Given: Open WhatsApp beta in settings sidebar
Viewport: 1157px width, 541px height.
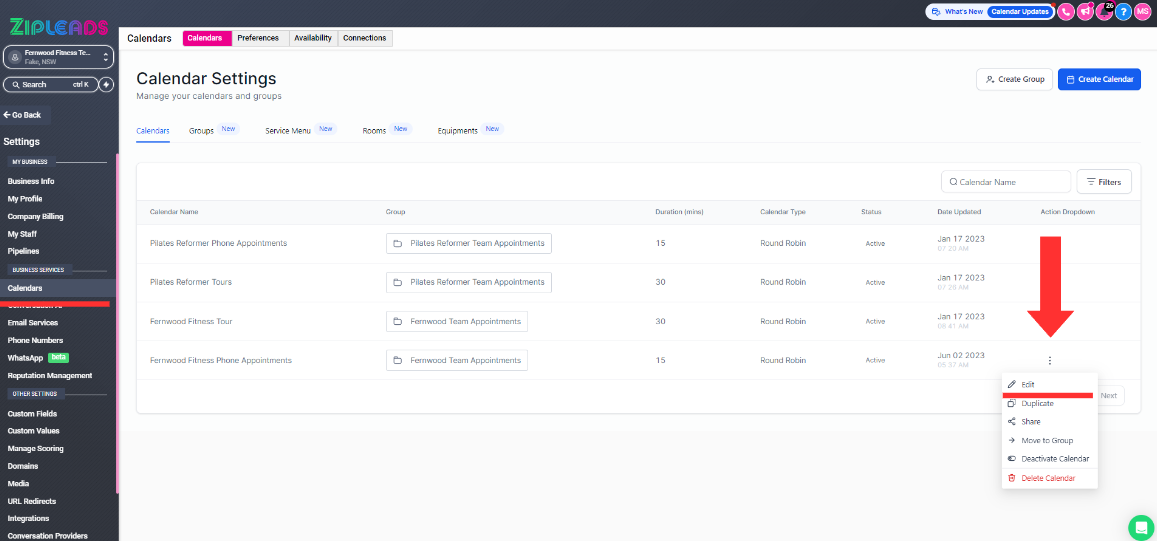Looking at the screenshot, I should (38, 357).
